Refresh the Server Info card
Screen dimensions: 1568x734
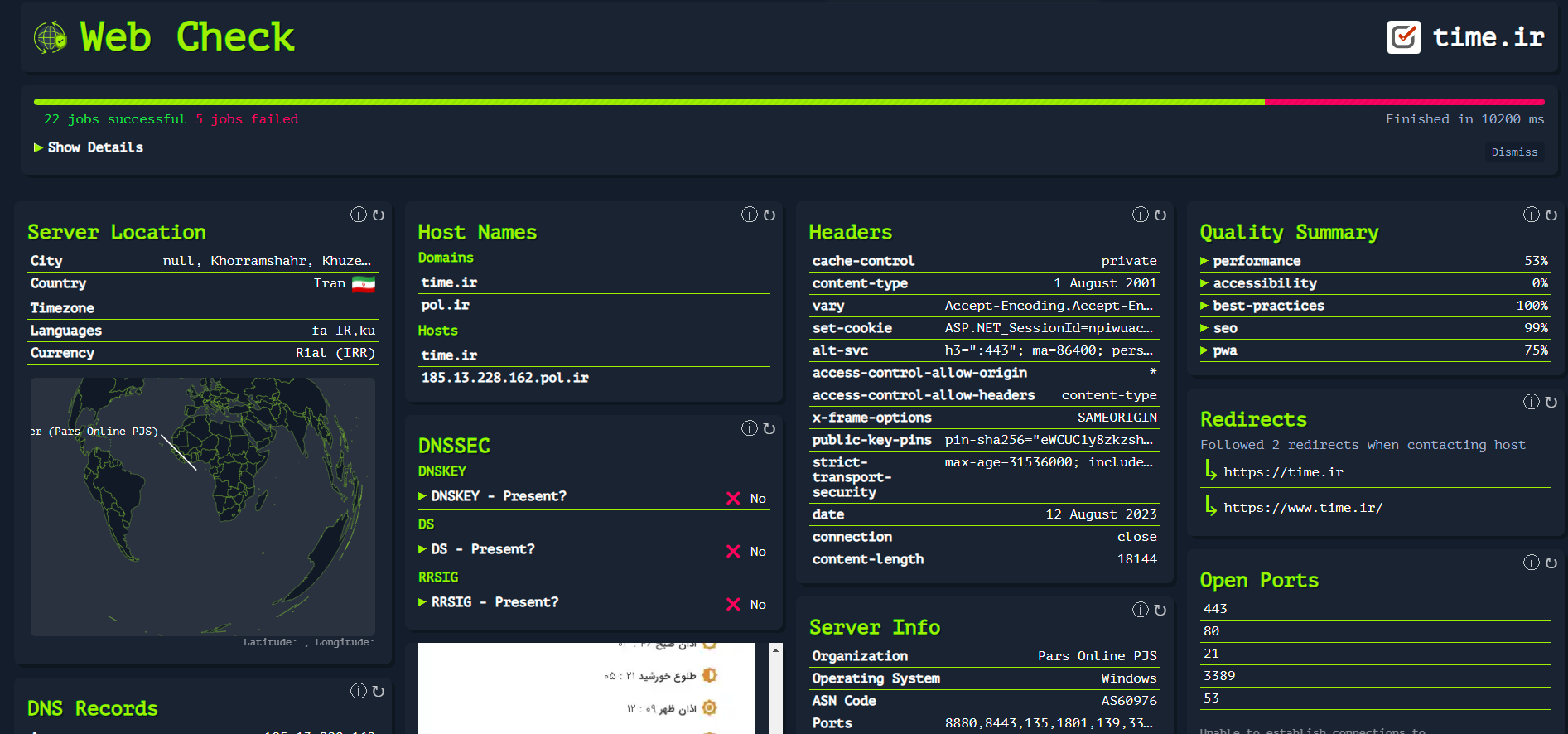(1160, 610)
